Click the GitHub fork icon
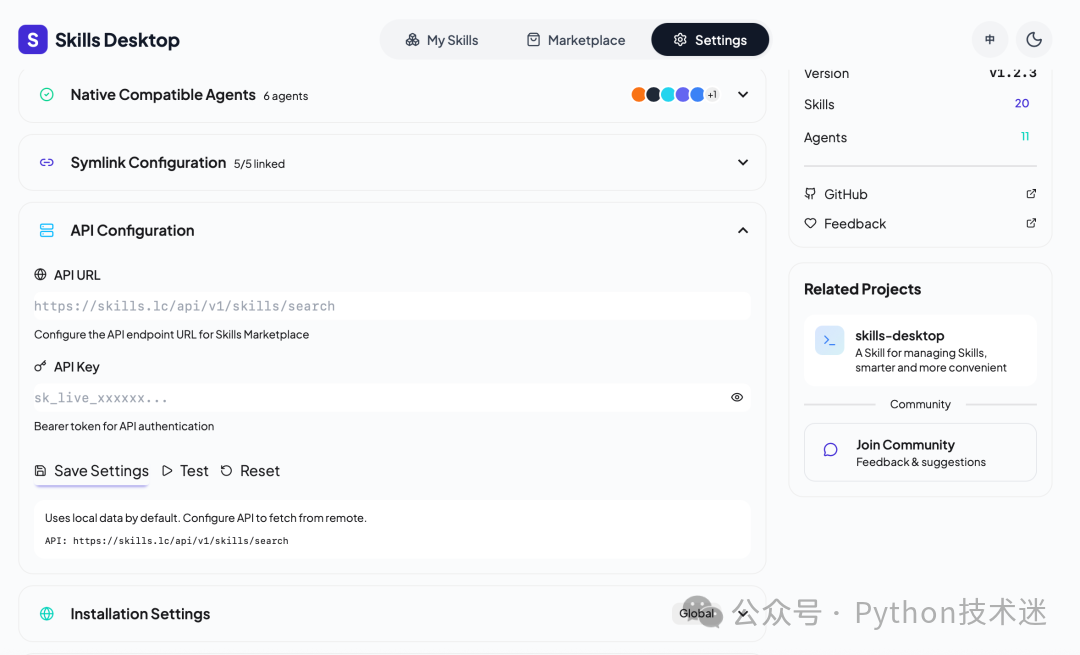1080x655 pixels. pyautogui.click(x=810, y=194)
